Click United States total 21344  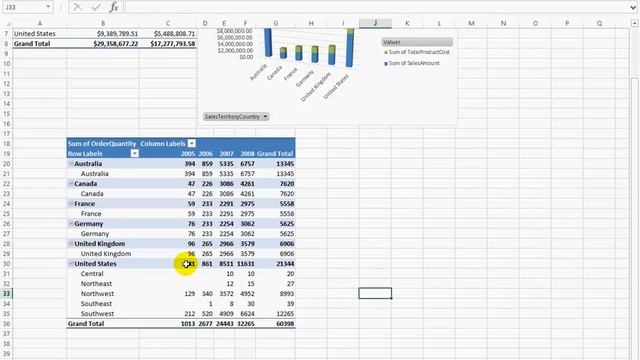click(x=285, y=263)
